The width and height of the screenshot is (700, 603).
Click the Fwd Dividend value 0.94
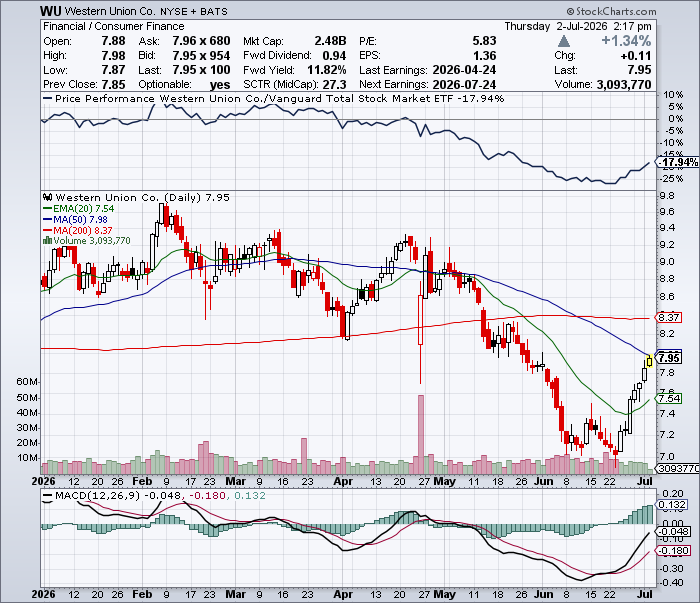click(x=334, y=56)
